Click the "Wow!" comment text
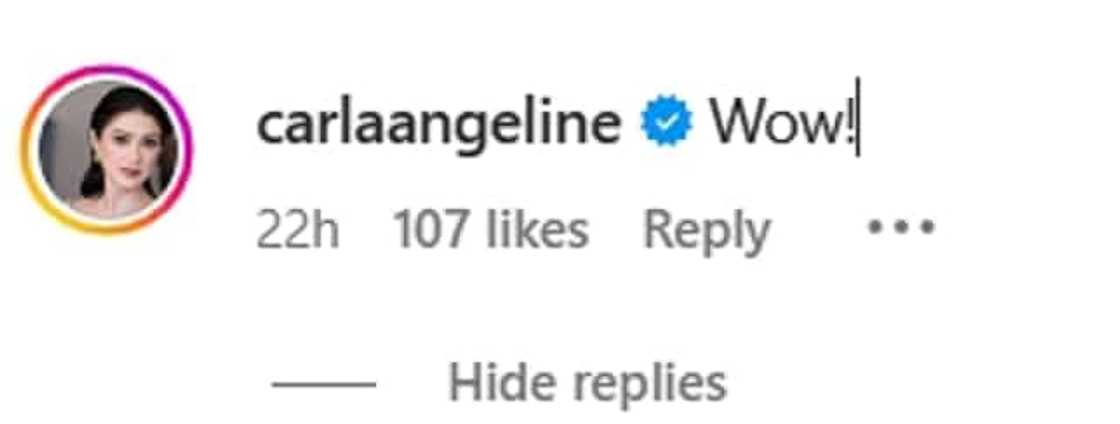 pyautogui.click(x=779, y=125)
